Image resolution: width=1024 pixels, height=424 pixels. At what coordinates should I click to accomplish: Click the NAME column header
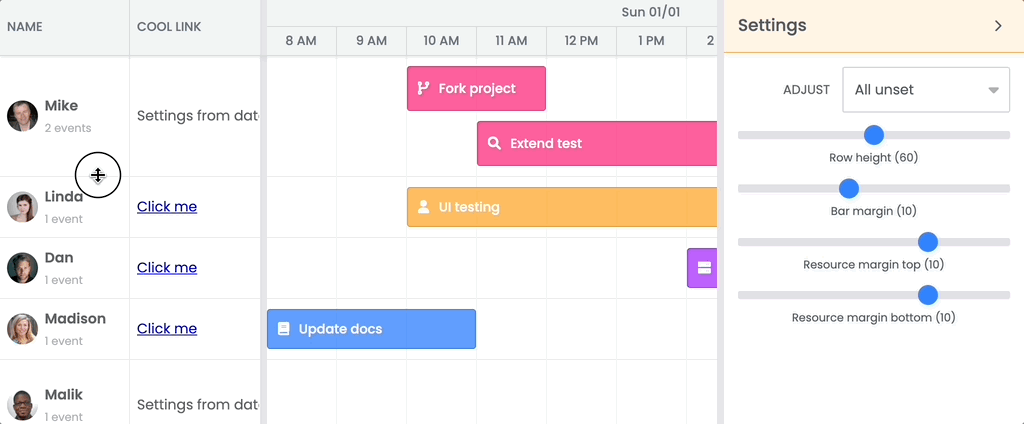[25, 27]
